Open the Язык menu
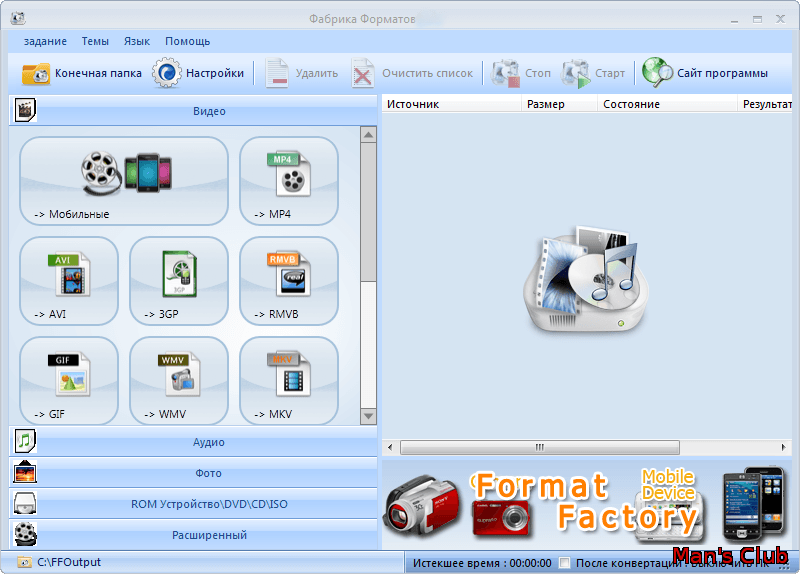 tap(137, 41)
